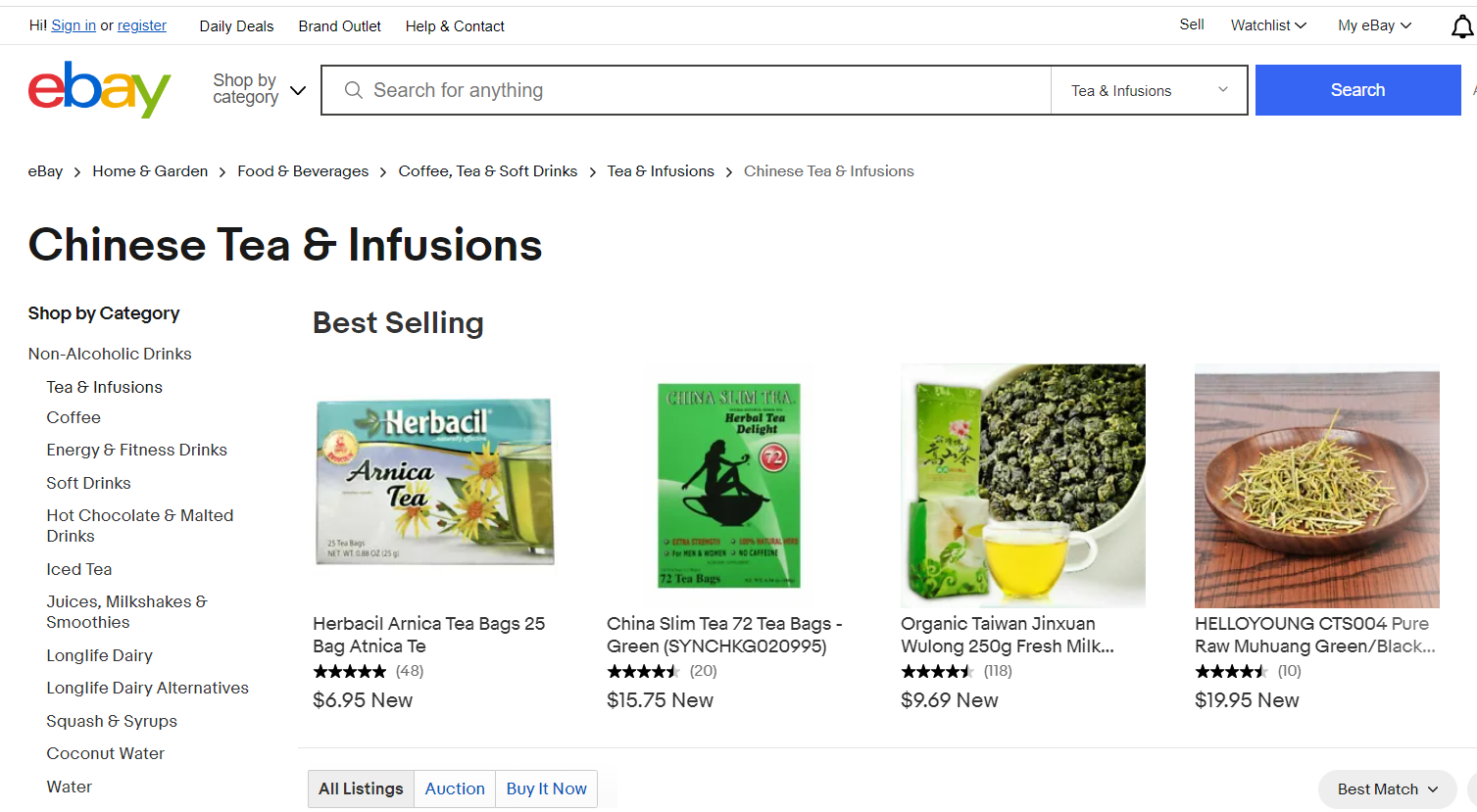Image resolution: width=1477 pixels, height=812 pixels.
Task: Click the breadcrumb arrow after Home & Garden
Action: [x=222, y=170]
